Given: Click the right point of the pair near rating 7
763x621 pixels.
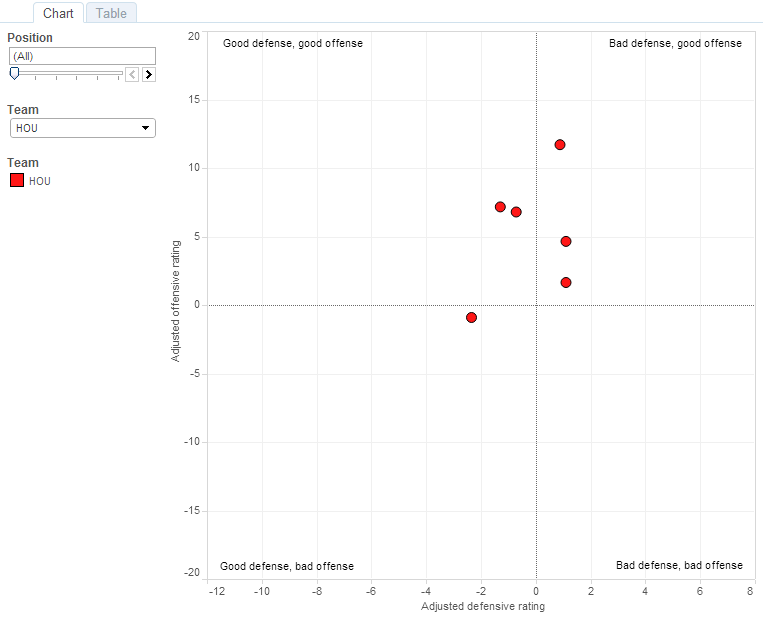Looking at the screenshot, I should [x=516, y=212].
